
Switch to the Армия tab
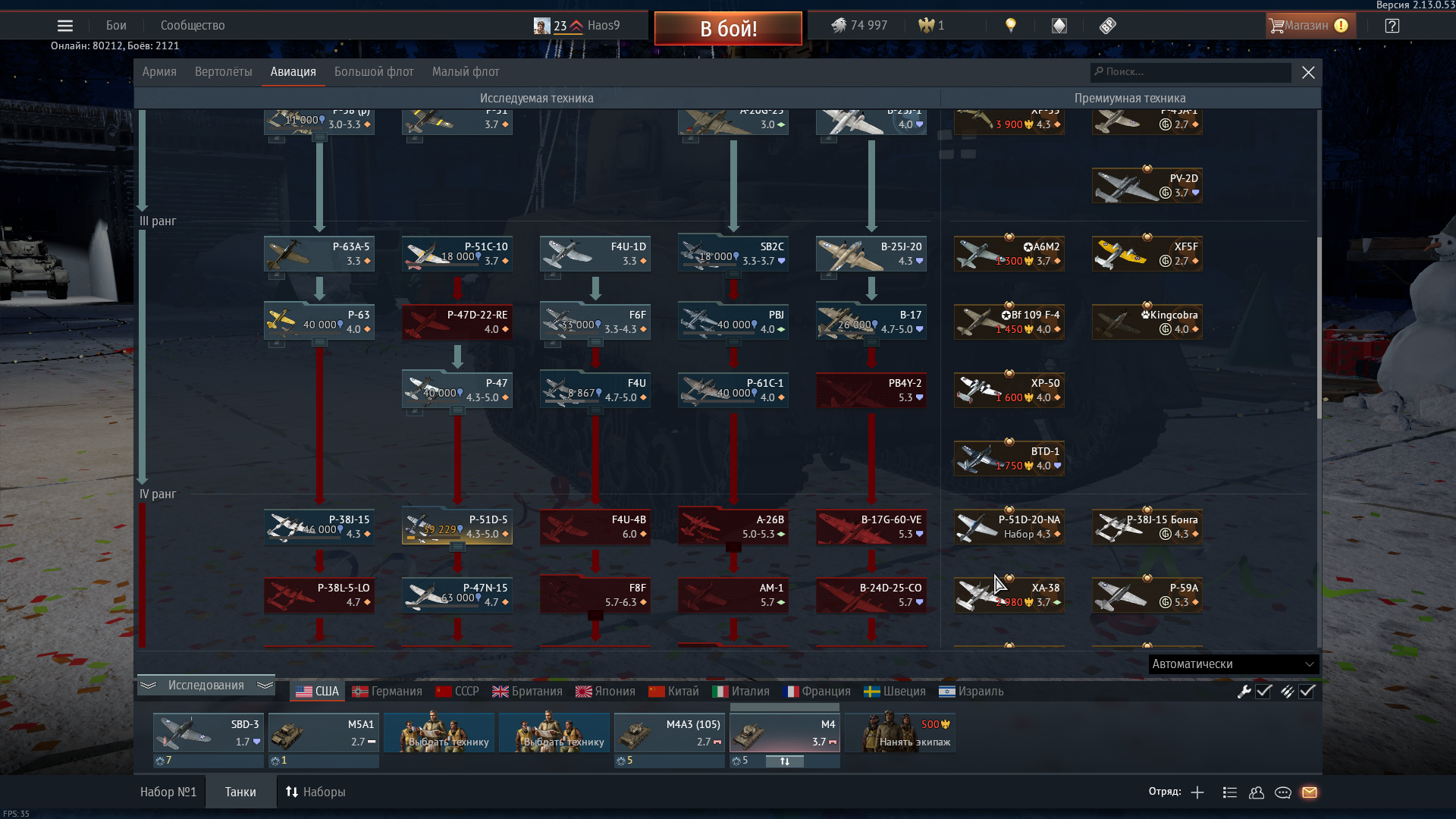[159, 72]
